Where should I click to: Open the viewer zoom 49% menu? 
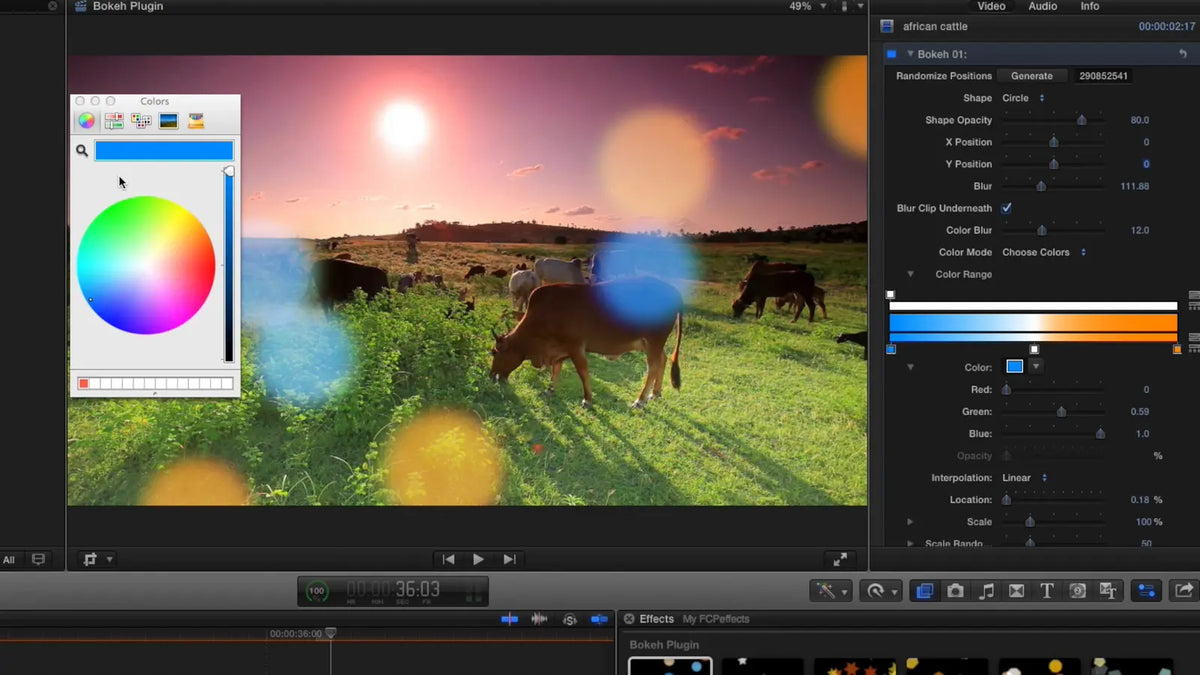coord(807,6)
